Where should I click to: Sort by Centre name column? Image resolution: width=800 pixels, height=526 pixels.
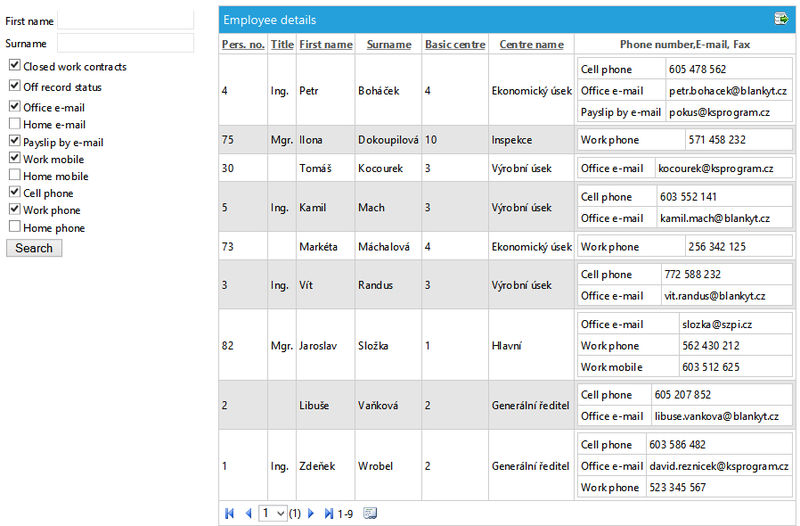click(531, 44)
